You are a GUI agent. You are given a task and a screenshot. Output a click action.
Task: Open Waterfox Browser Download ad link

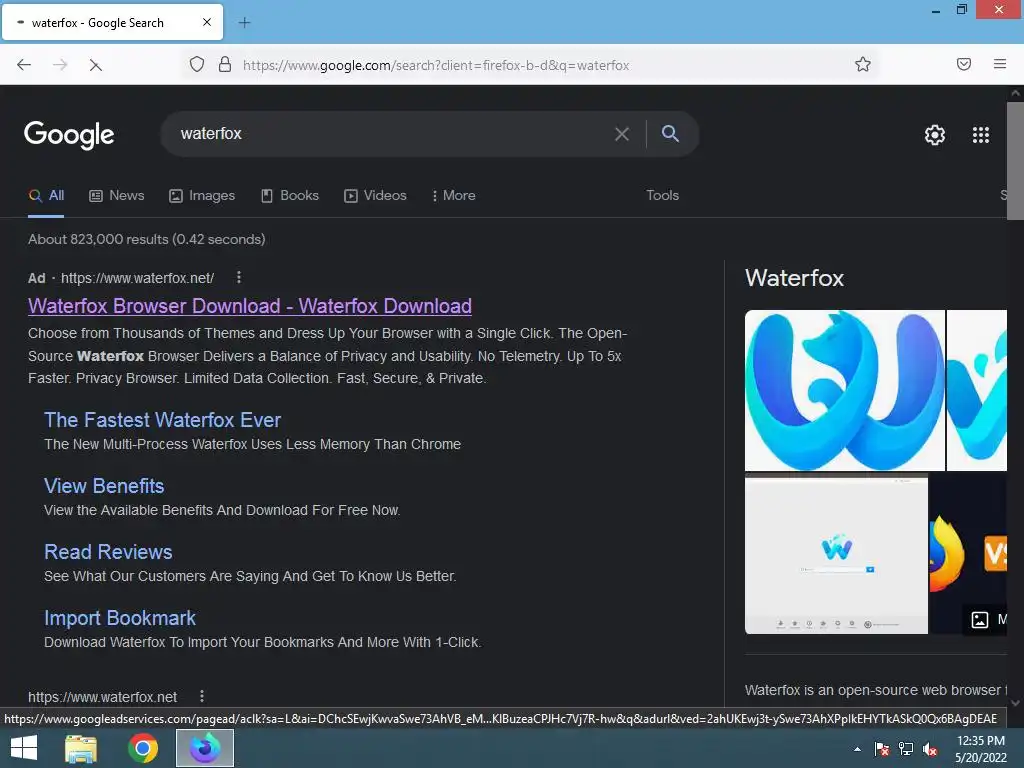coord(249,306)
